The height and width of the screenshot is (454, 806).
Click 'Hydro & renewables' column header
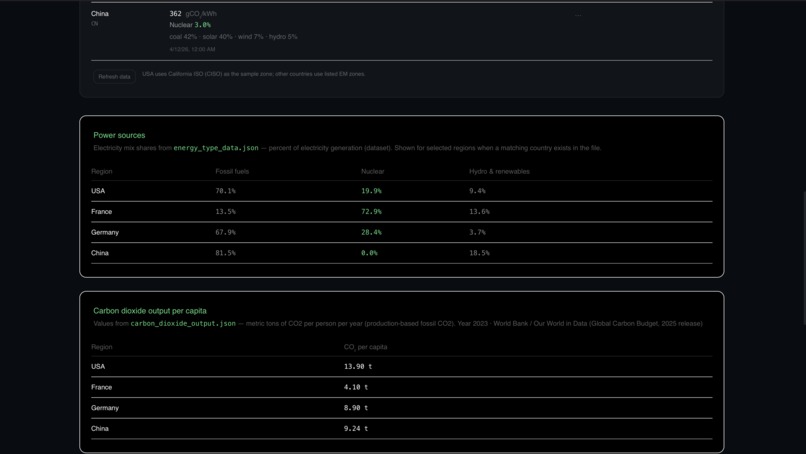(499, 172)
